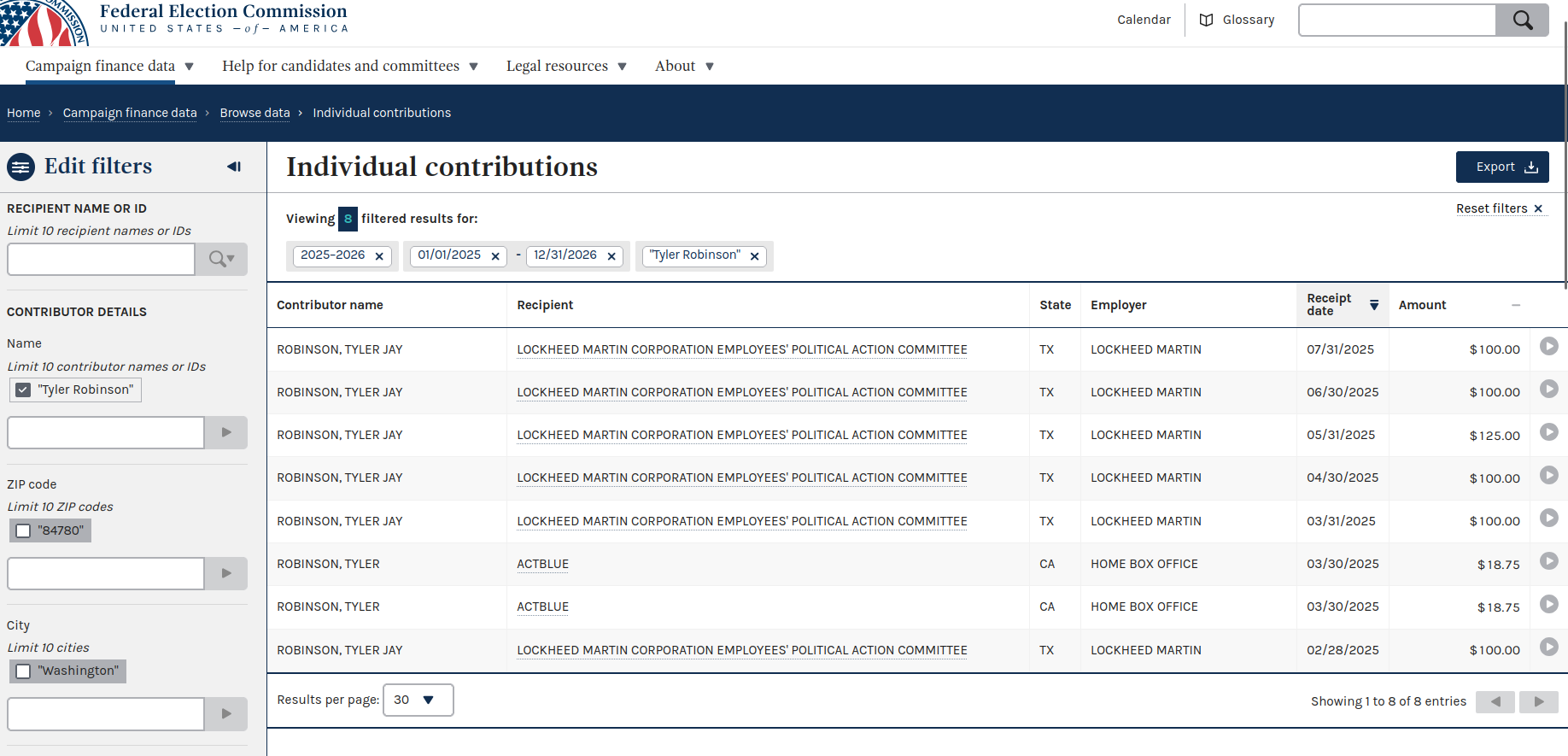Open Help for candidates and committees menu

click(350, 66)
